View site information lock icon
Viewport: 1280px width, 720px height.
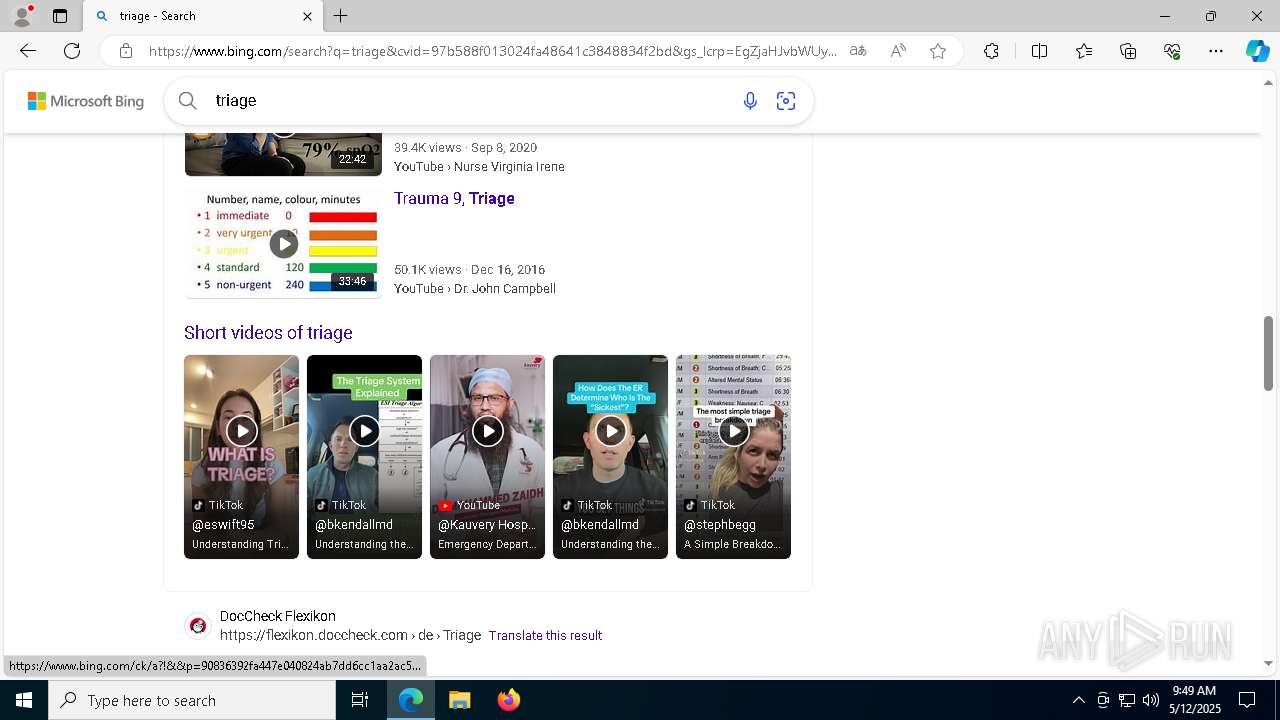126,51
